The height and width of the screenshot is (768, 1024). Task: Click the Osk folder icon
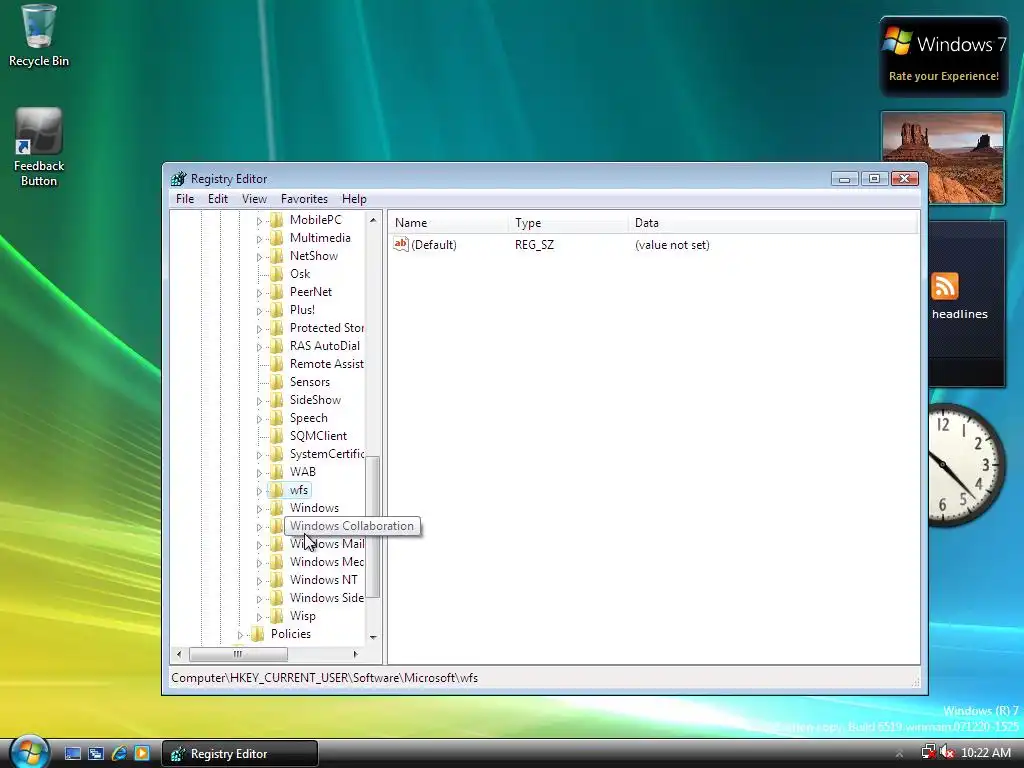tap(277, 274)
